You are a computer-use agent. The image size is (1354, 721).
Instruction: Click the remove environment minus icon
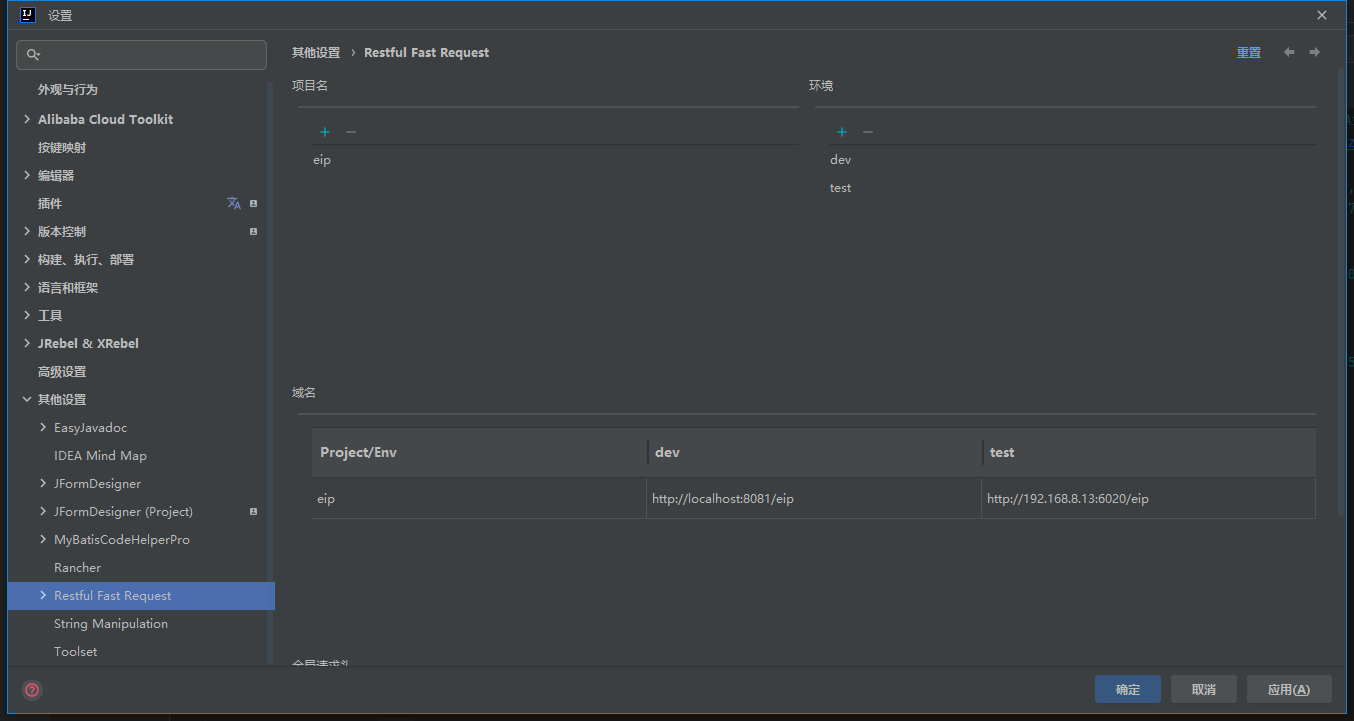click(868, 132)
